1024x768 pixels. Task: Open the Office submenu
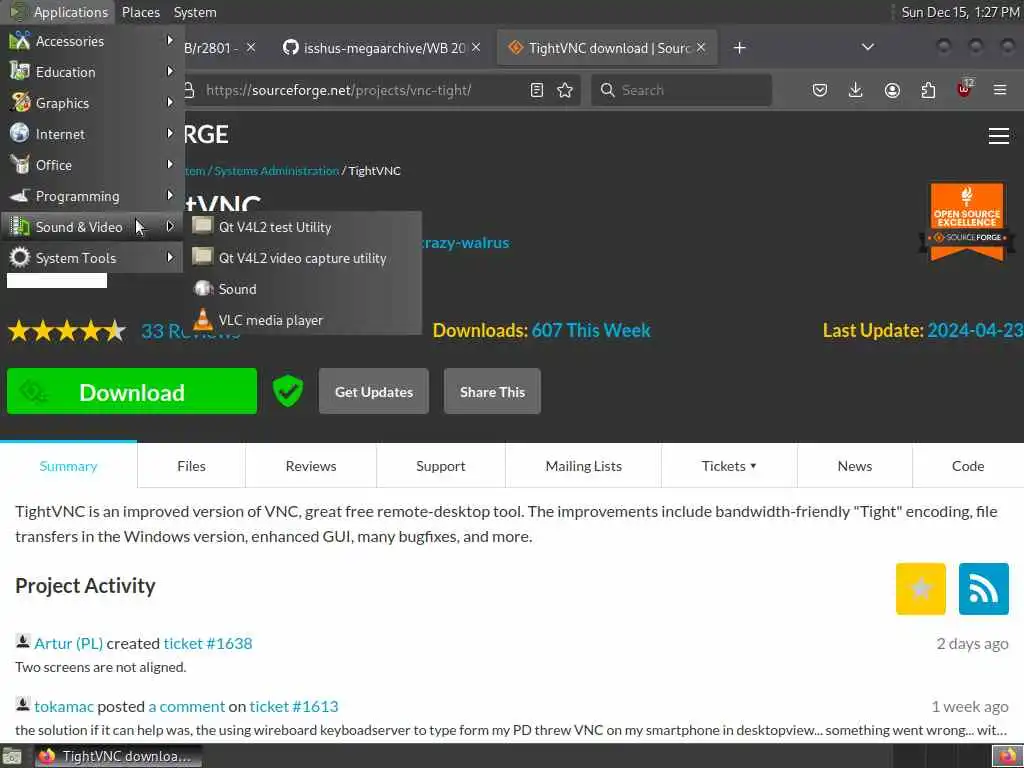[91, 165]
